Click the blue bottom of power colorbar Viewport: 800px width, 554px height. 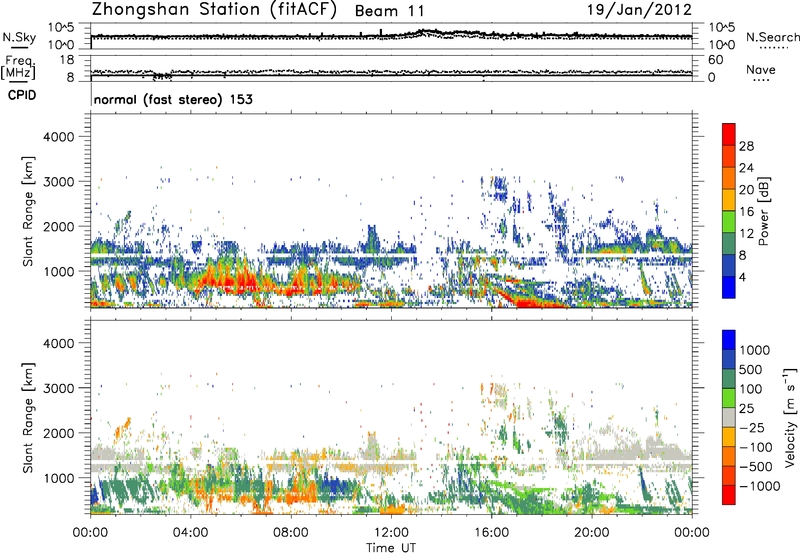click(729, 287)
